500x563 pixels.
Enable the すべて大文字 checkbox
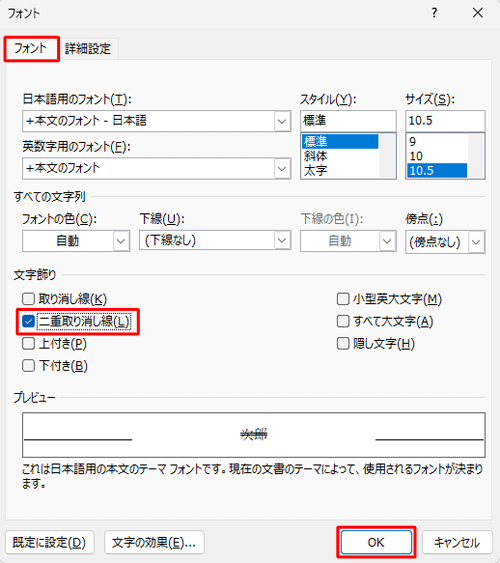click(x=343, y=321)
